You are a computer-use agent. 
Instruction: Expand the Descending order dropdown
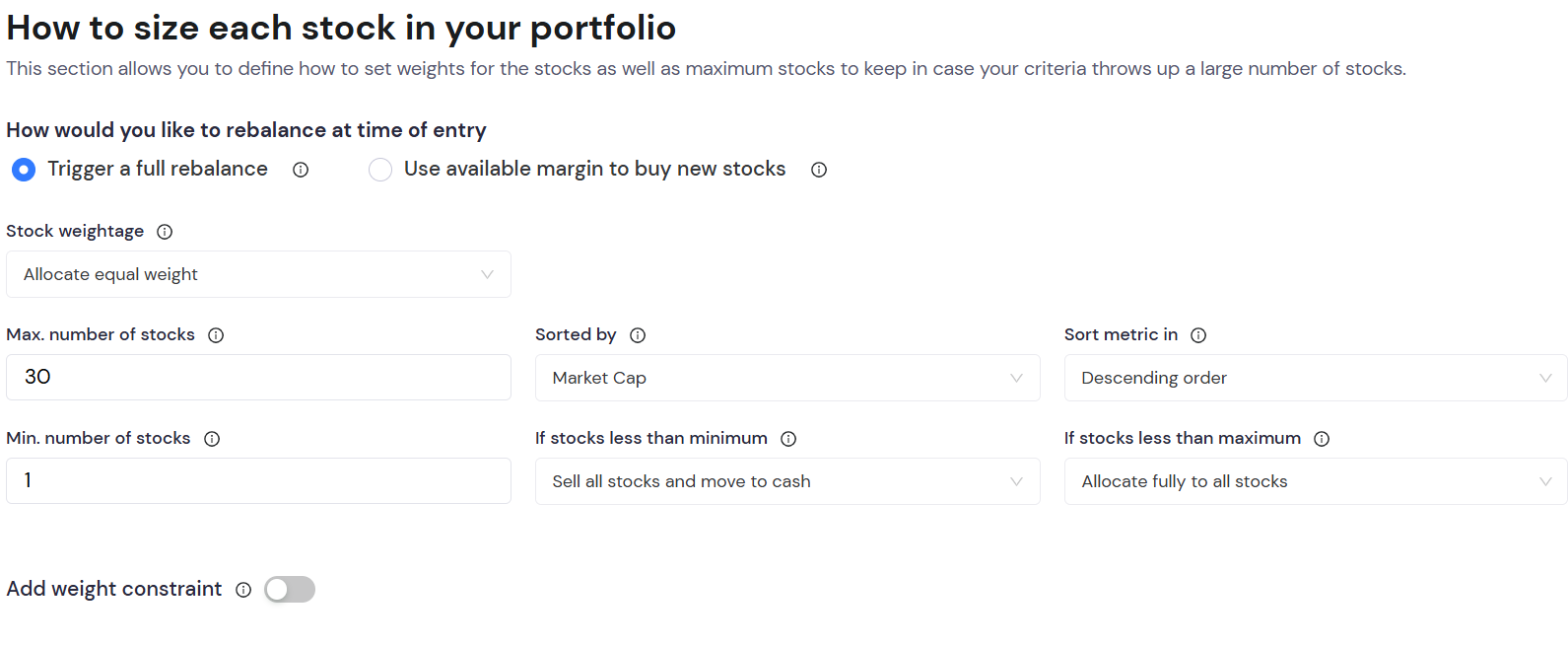pyautogui.click(x=1315, y=378)
